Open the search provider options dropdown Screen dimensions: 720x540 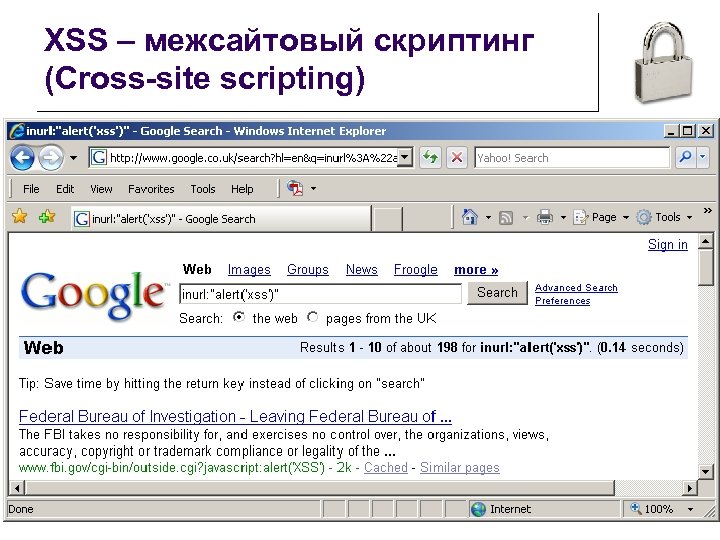tap(703, 158)
